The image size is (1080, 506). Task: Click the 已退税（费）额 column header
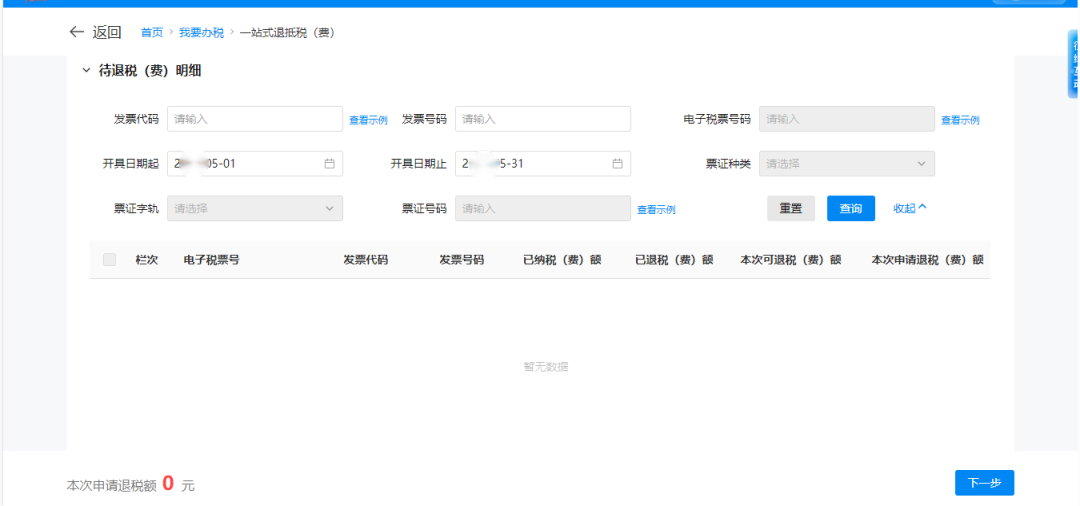674,260
